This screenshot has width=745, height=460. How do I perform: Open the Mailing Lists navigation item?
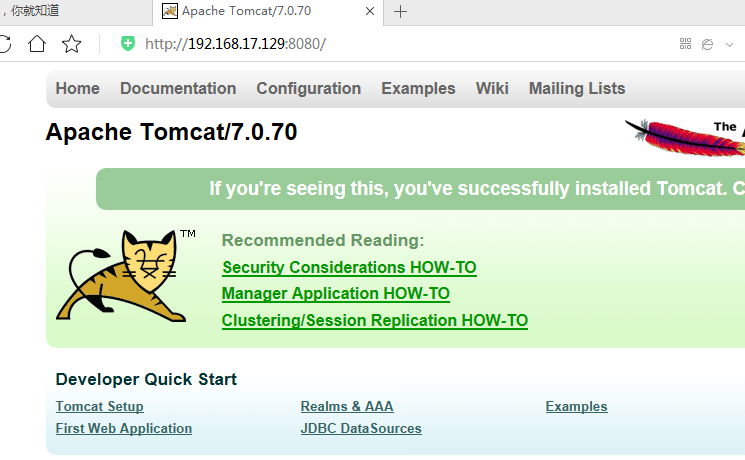click(x=577, y=88)
